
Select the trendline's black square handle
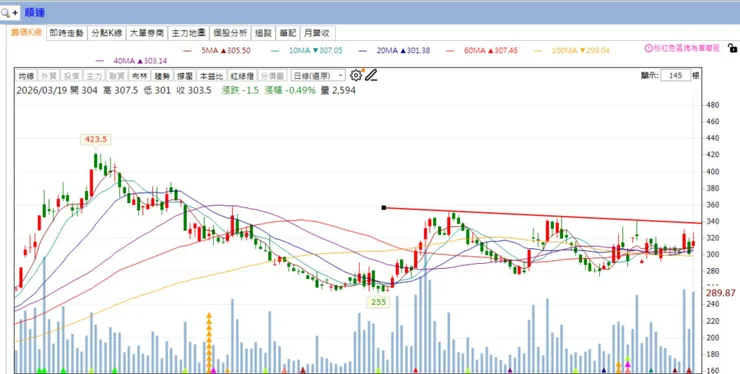click(384, 208)
